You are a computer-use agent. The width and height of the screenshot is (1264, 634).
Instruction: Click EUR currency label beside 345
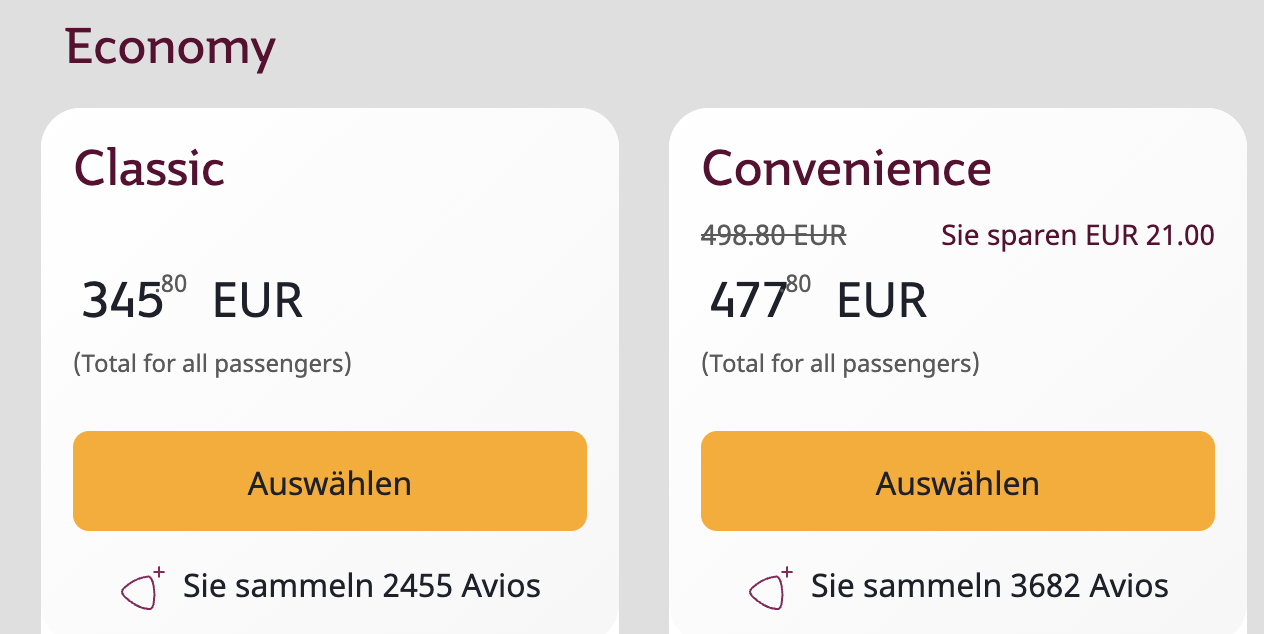pyautogui.click(x=257, y=301)
